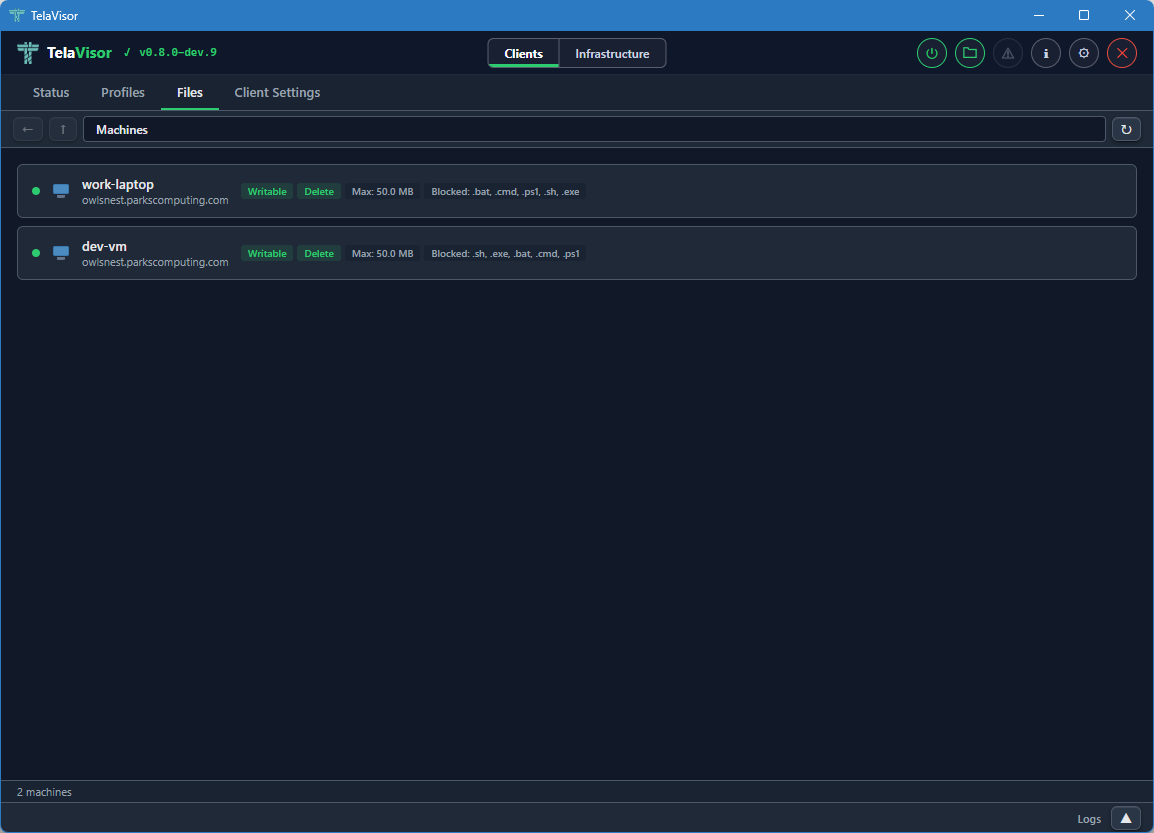The height and width of the screenshot is (833, 1154).
Task: Click the warning triangle icon
Action: [x=1007, y=53]
